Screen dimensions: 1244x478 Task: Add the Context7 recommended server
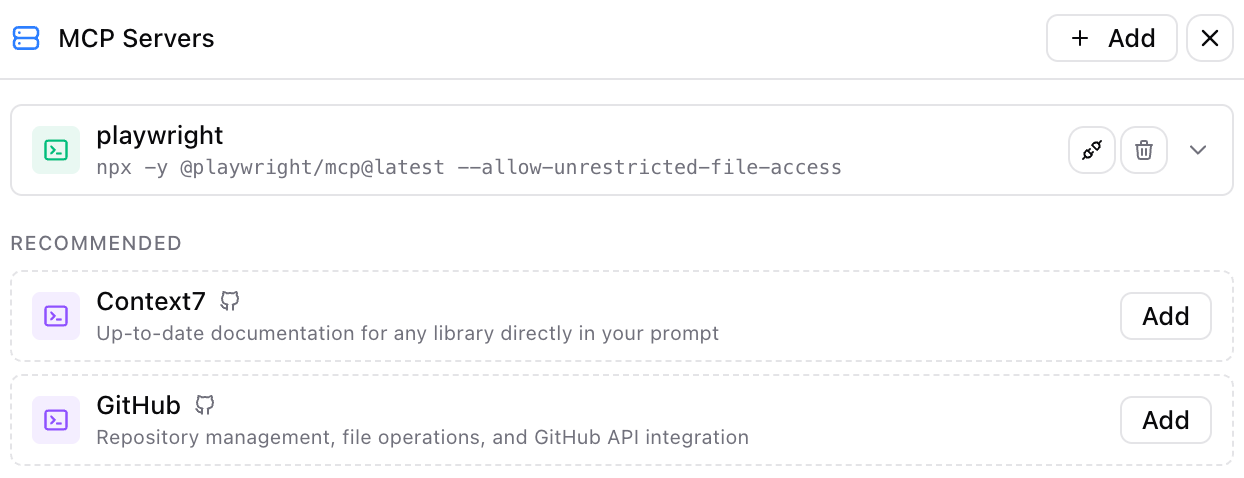1165,316
